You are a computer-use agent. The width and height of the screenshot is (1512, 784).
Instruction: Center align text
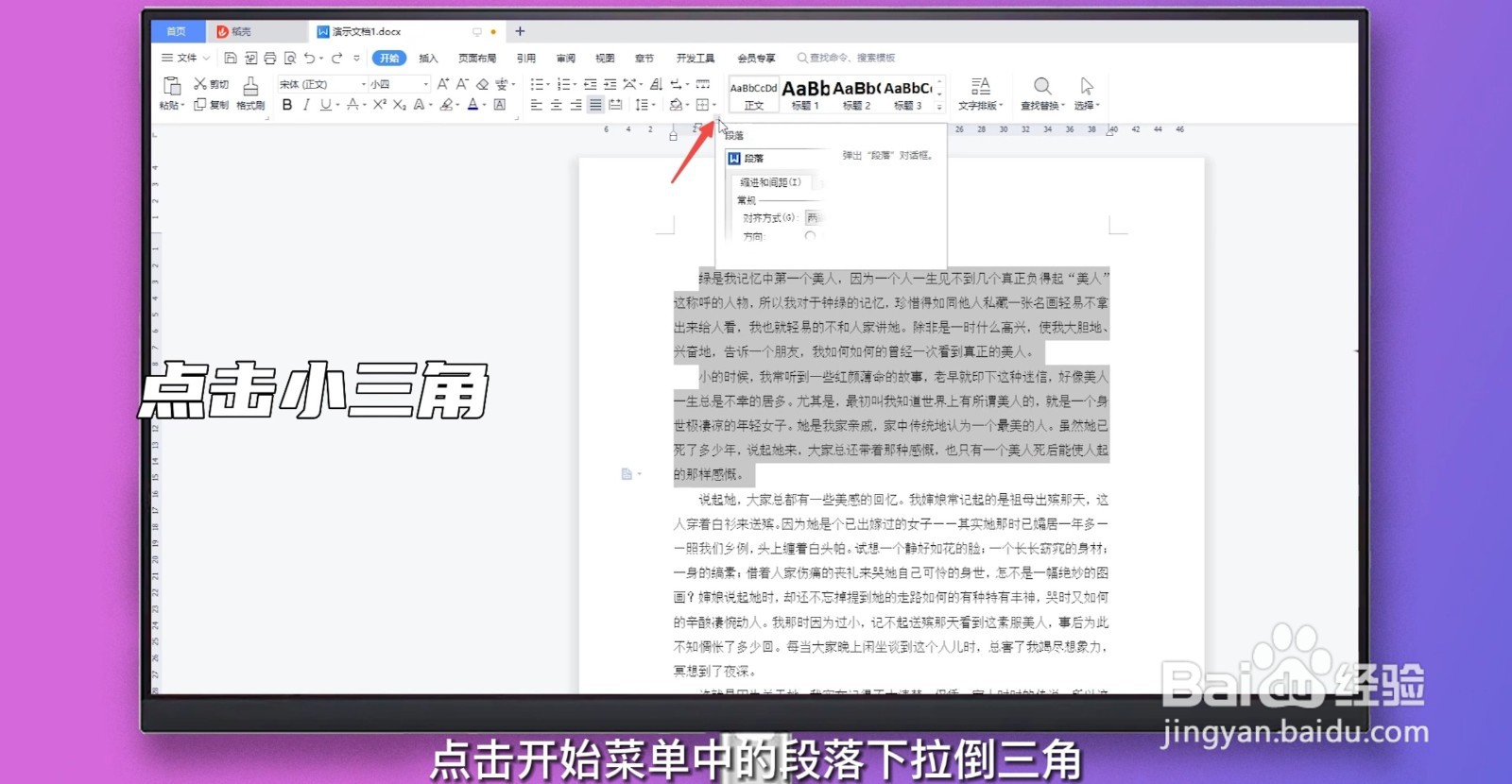[556, 105]
